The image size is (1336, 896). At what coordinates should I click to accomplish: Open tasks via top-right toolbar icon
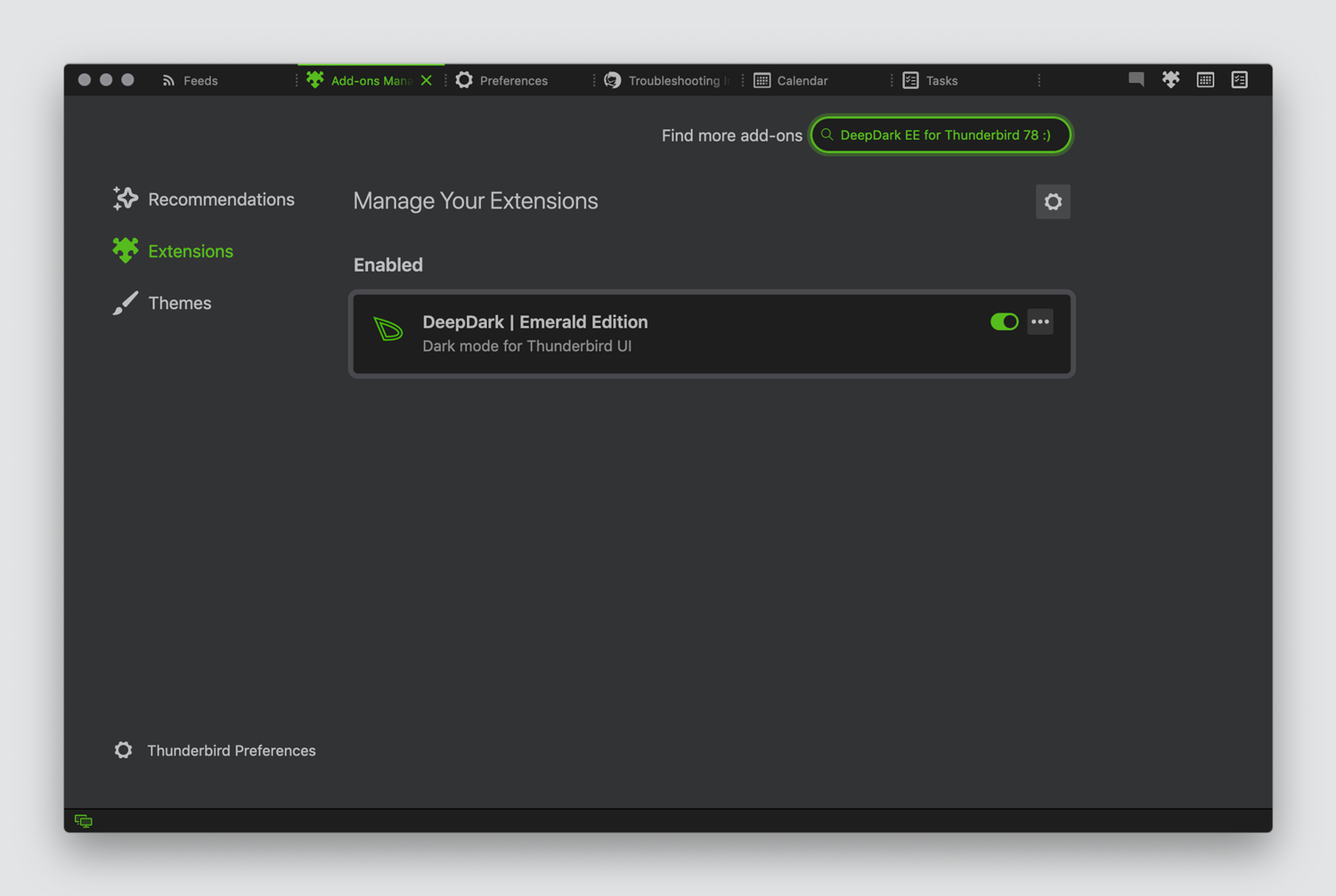tap(1240, 79)
